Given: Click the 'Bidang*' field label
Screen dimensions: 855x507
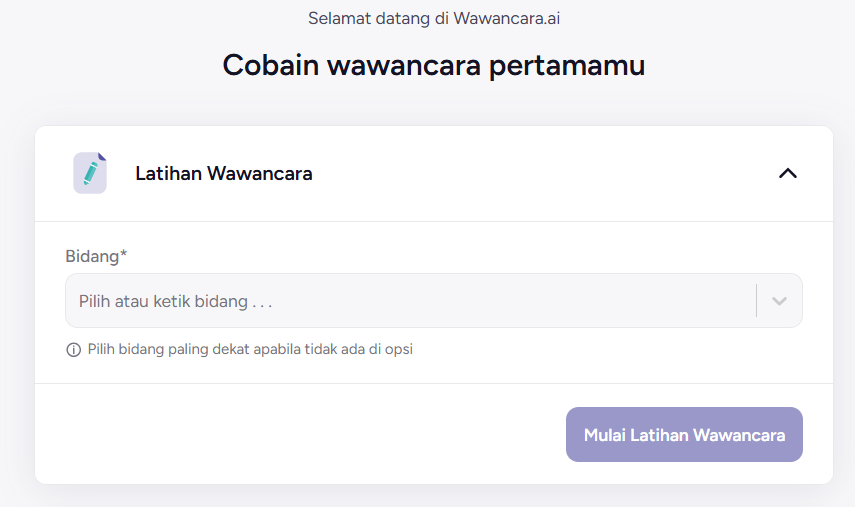Looking at the screenshot, I should [96, 256].
